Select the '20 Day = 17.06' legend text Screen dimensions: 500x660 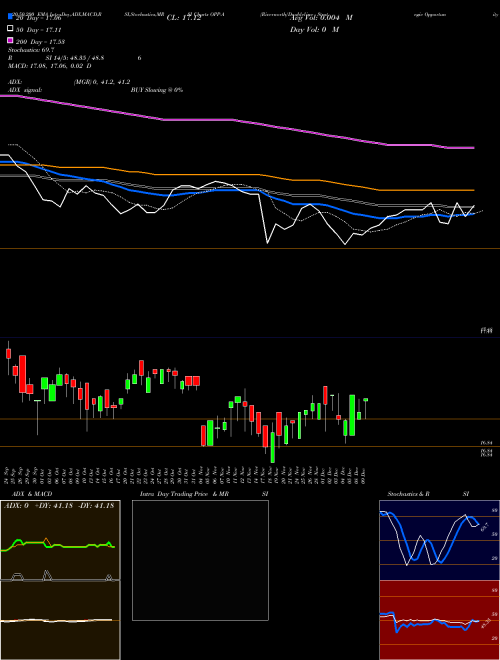(39, 18)
